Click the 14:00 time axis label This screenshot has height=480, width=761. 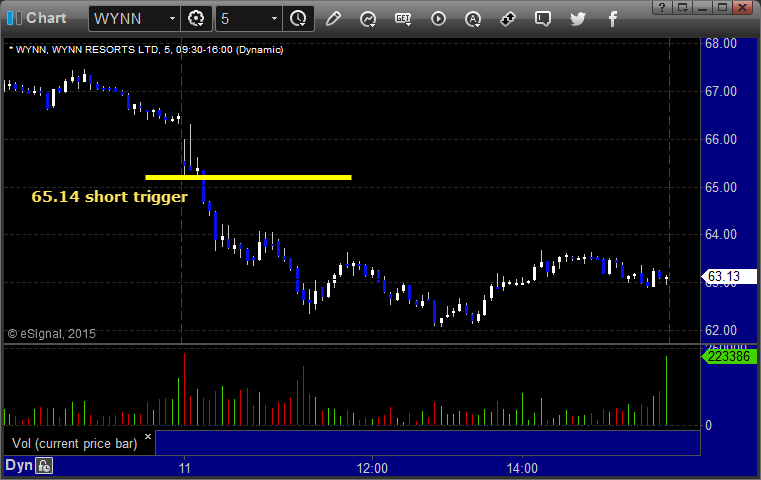522,468
